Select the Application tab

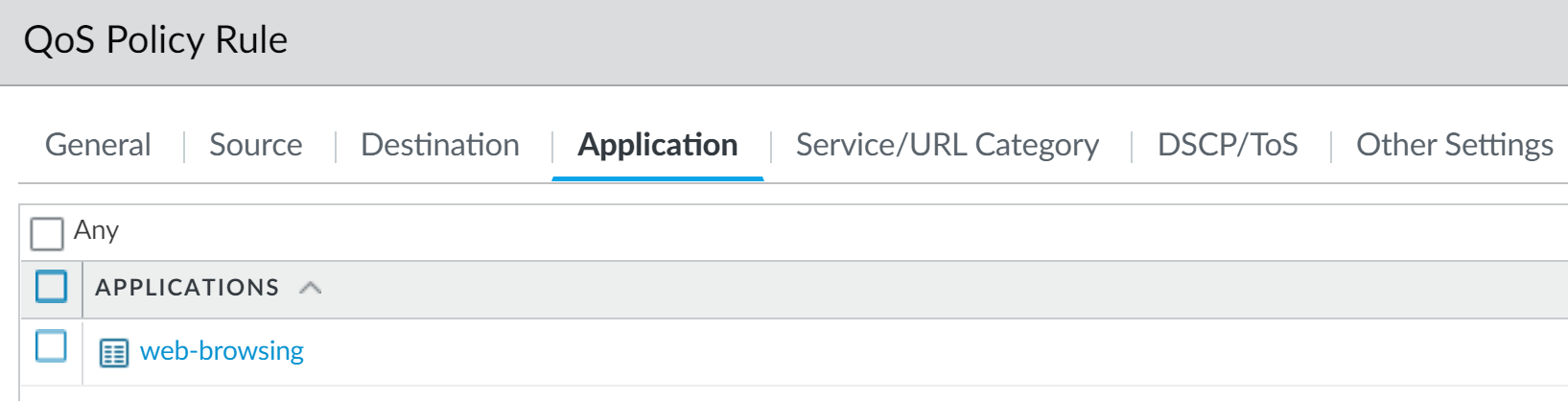pyautogui.click(x=658, y=145)
